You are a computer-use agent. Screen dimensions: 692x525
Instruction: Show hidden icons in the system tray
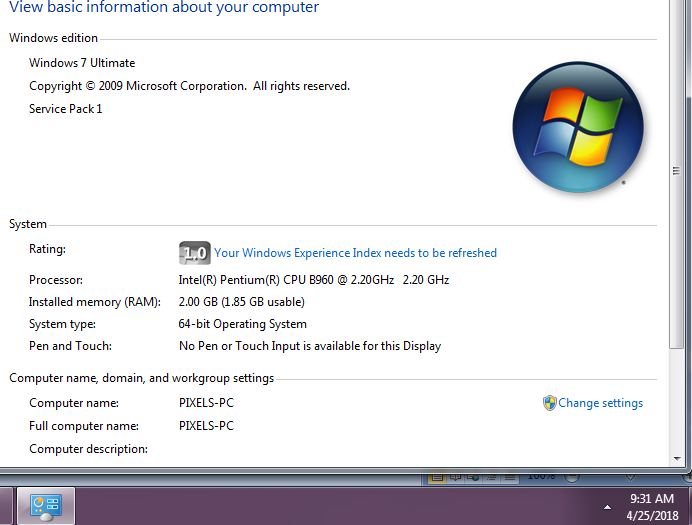coord(608,507)
